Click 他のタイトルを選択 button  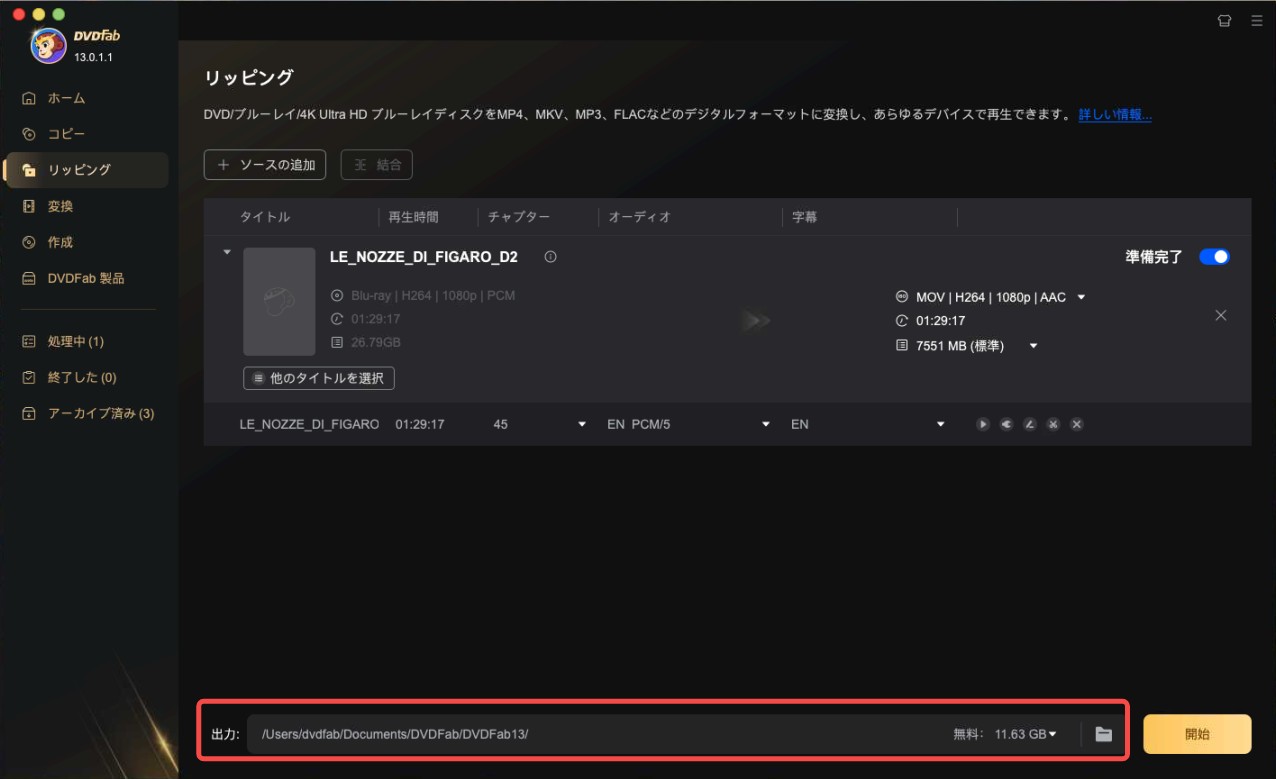319,378
